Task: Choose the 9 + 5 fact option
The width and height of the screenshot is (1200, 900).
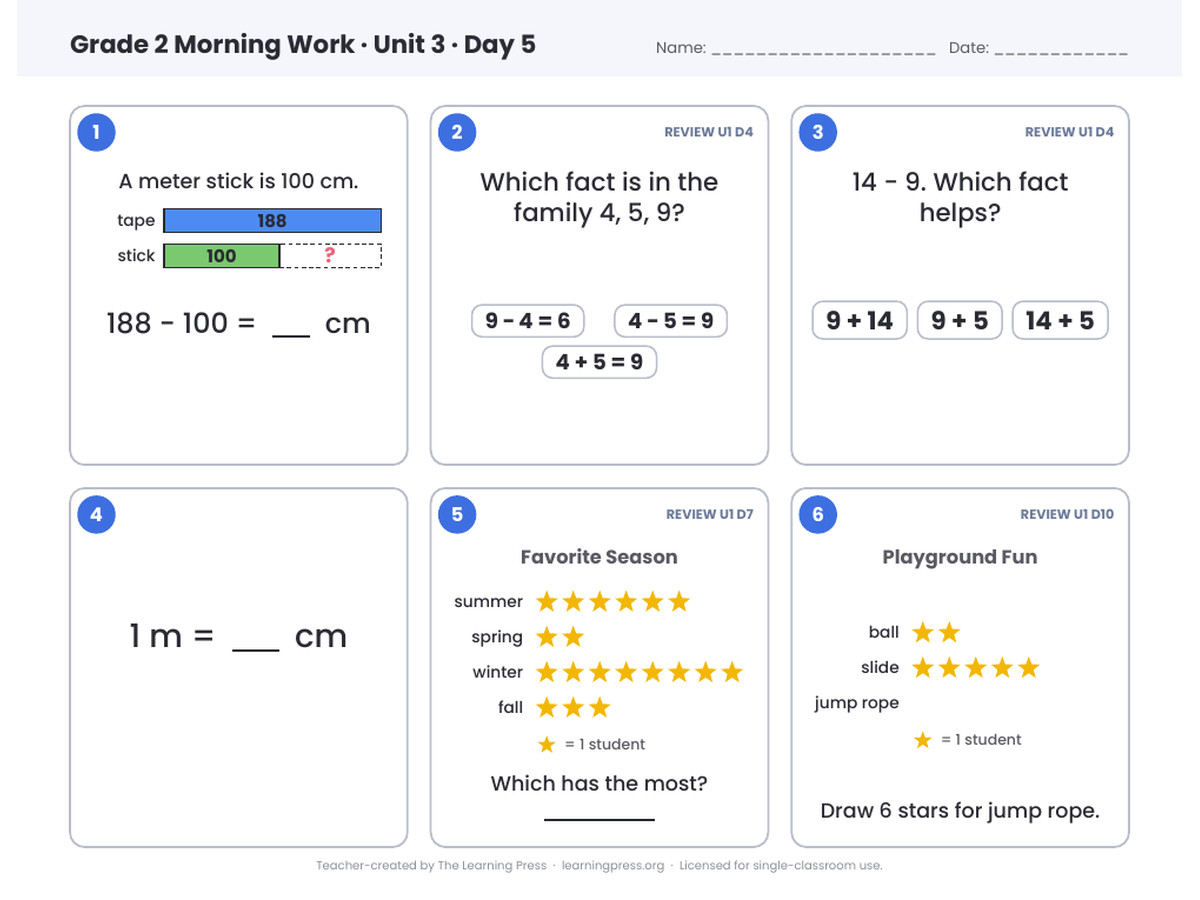Action: (959, 321)
